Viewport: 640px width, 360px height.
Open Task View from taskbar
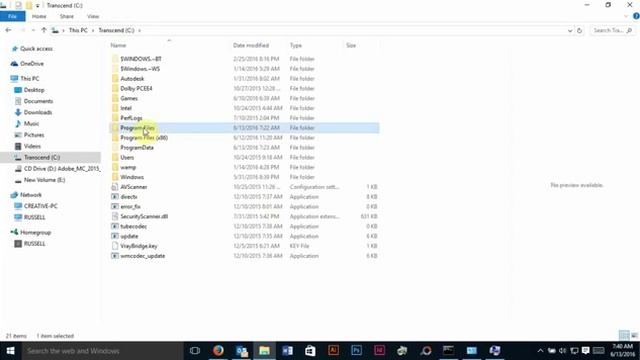[x=195, y=351]
